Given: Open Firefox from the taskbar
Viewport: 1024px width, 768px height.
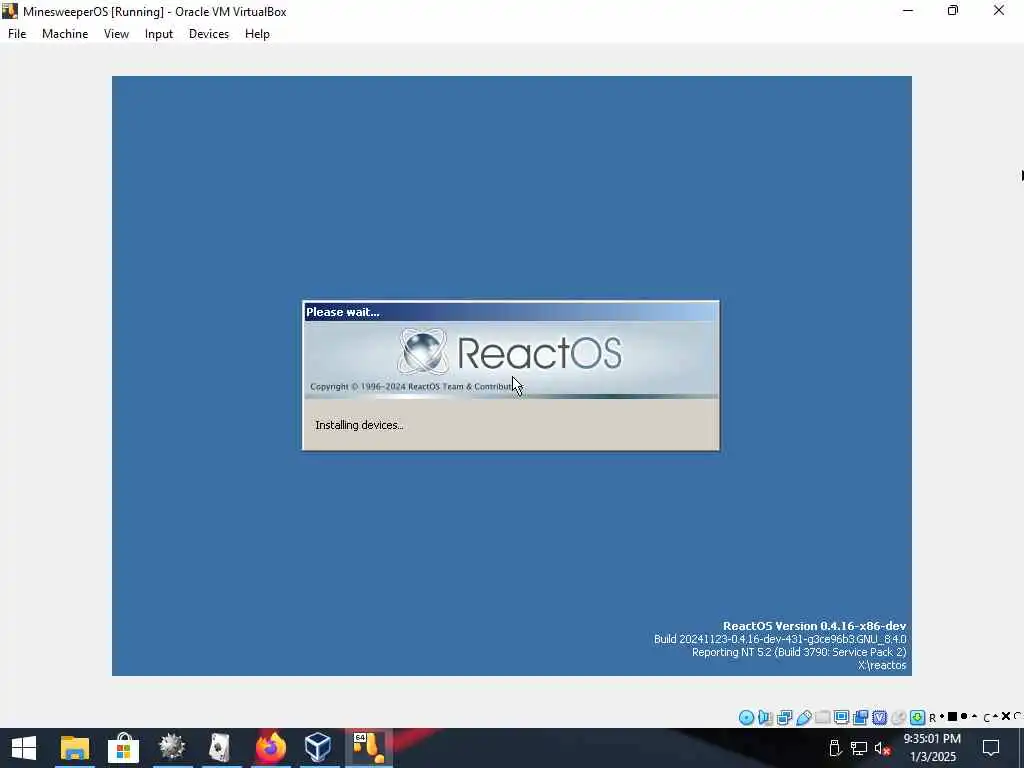Looking at the screenshot, I should click(x=270, y=748).
